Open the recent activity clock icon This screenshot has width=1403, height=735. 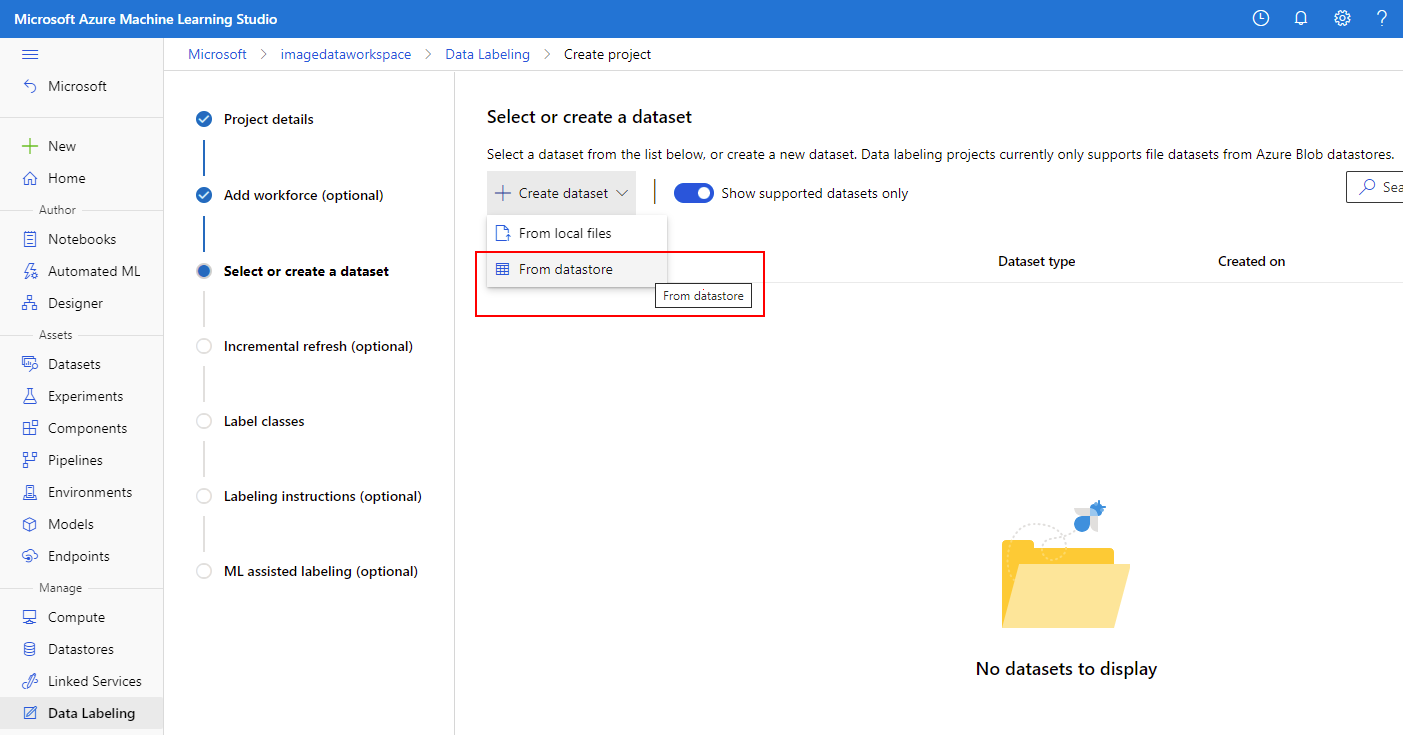tap(1261, 18)
